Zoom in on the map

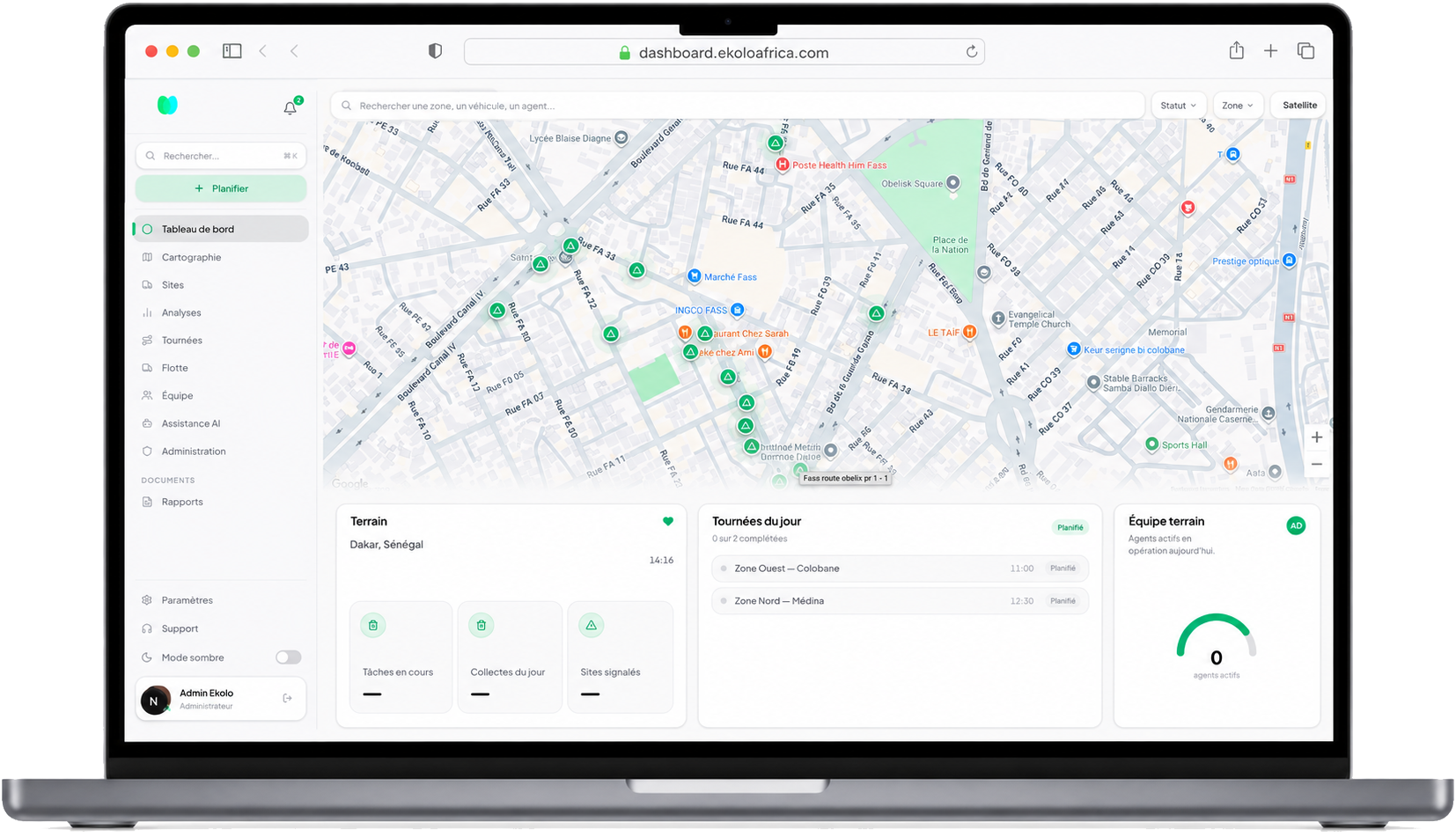(1317, 437)
